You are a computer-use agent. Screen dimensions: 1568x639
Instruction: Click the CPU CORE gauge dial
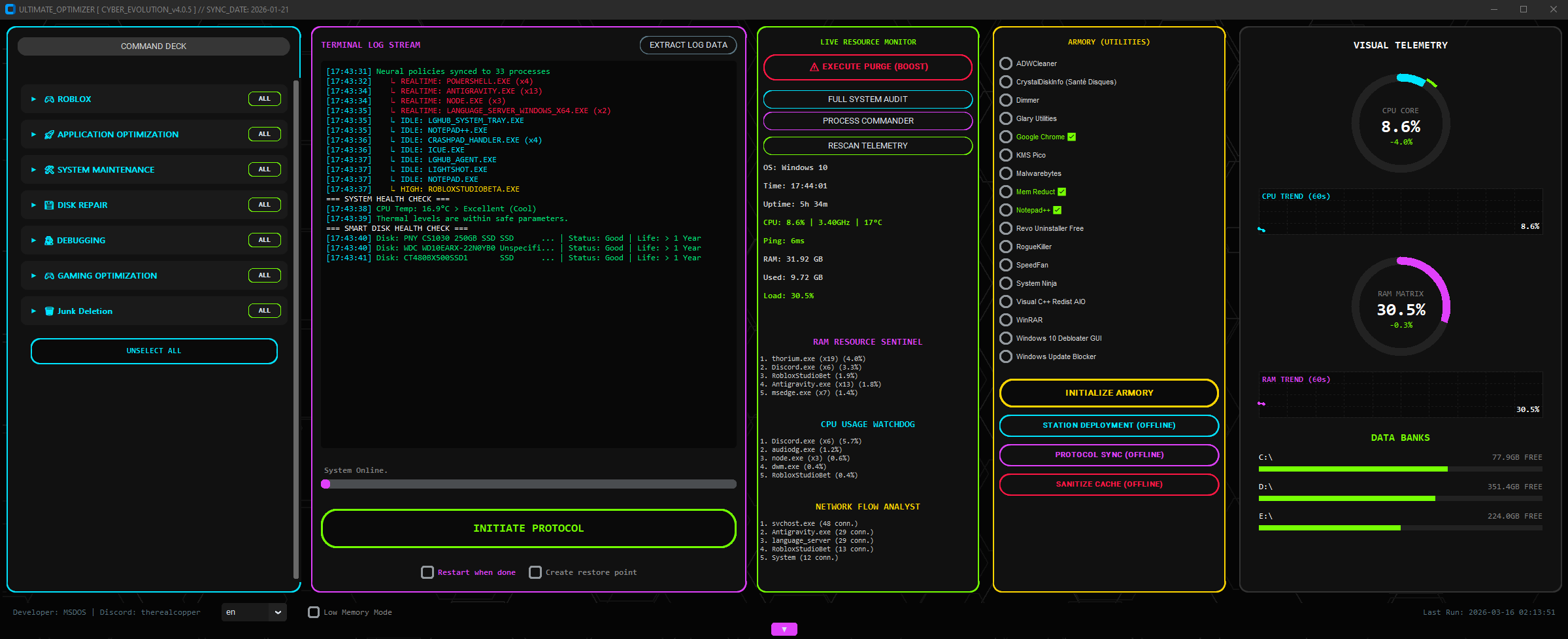(1401, 123)
